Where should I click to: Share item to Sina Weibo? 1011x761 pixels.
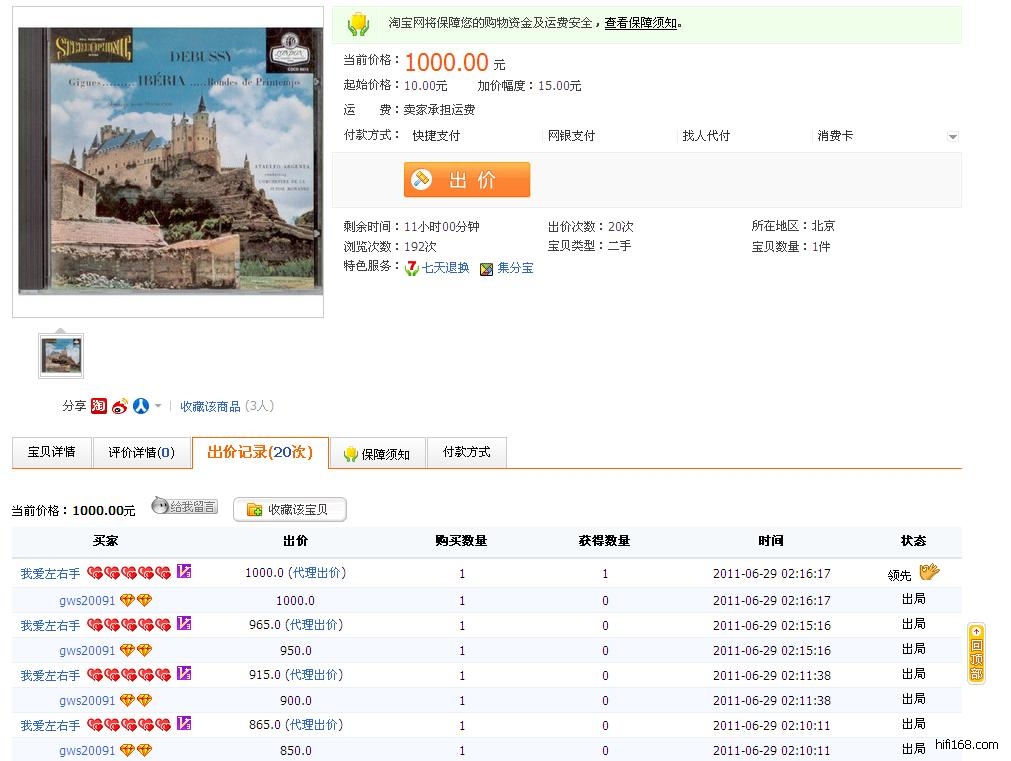(x=120, y=406)
